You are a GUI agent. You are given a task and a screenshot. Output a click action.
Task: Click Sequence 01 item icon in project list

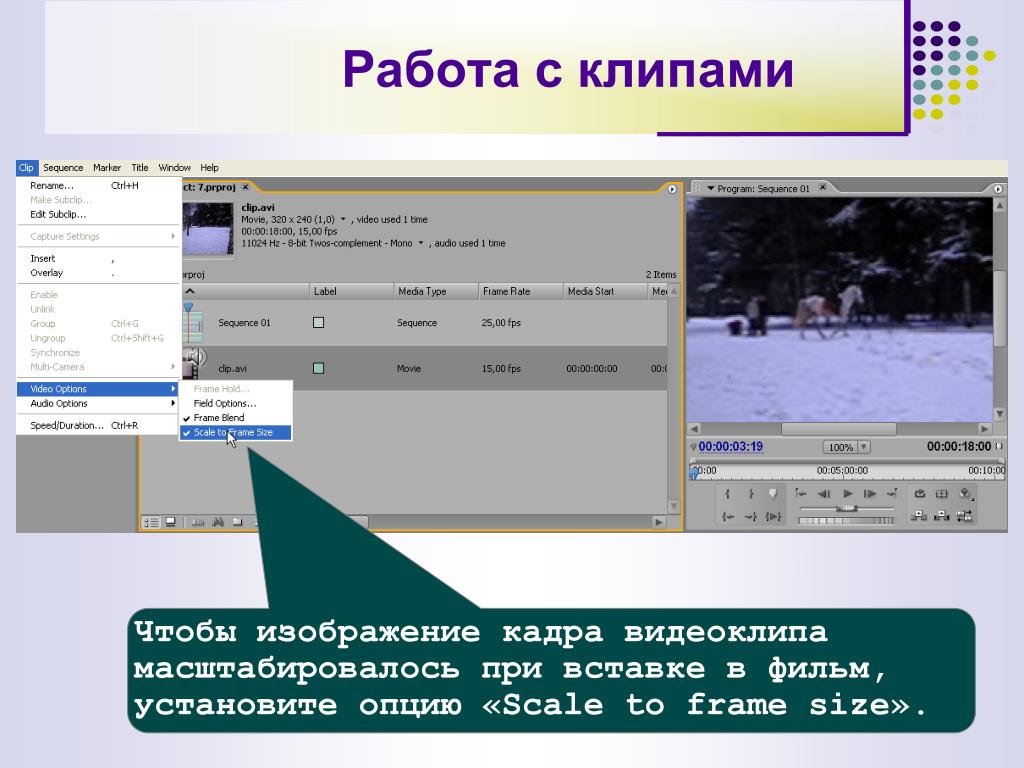[x=193, y=323]
